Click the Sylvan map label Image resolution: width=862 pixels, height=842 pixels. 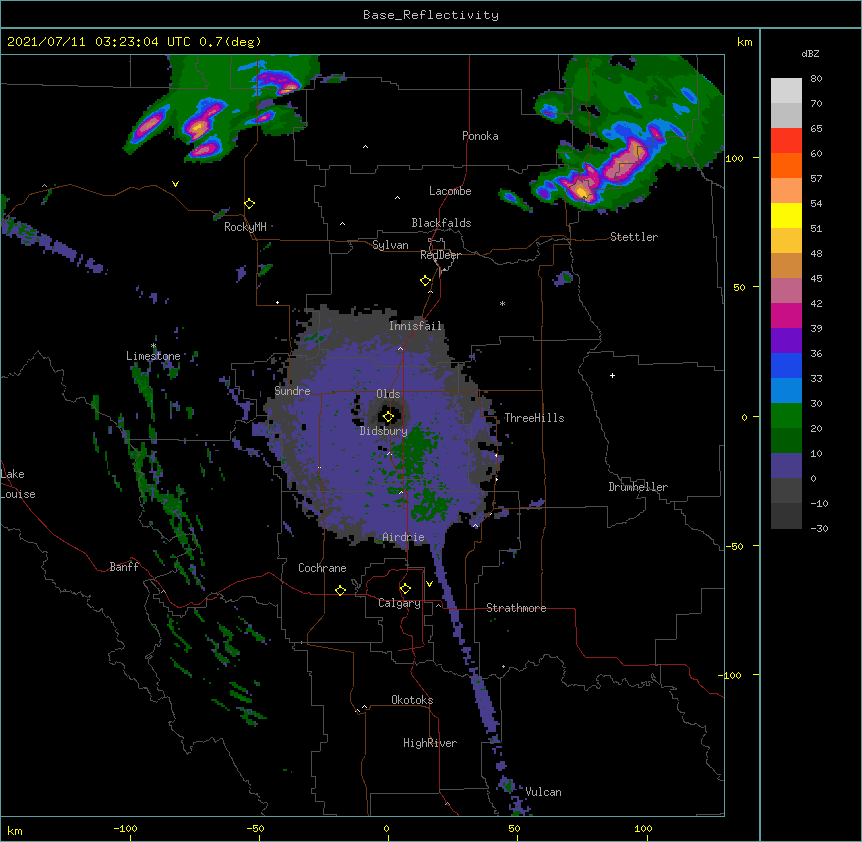point(390,245)
